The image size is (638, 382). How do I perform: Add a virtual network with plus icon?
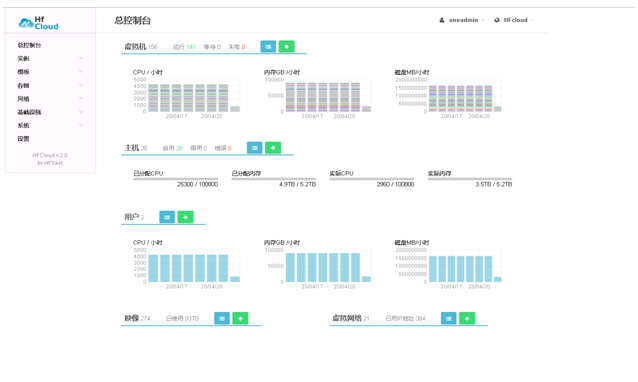tap(467, 318)
